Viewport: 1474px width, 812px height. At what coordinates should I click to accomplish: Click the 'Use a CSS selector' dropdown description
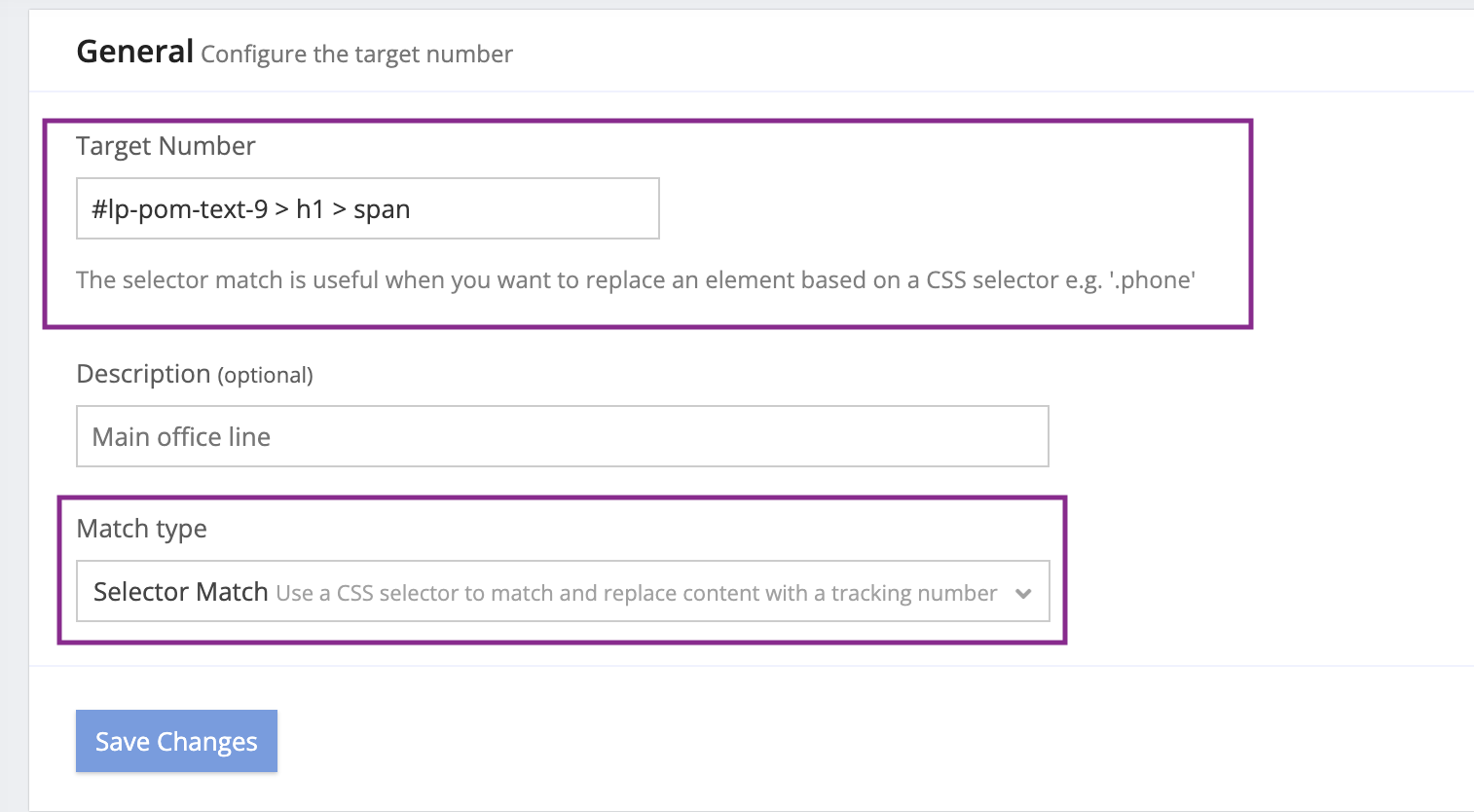(x=637, y=594)
